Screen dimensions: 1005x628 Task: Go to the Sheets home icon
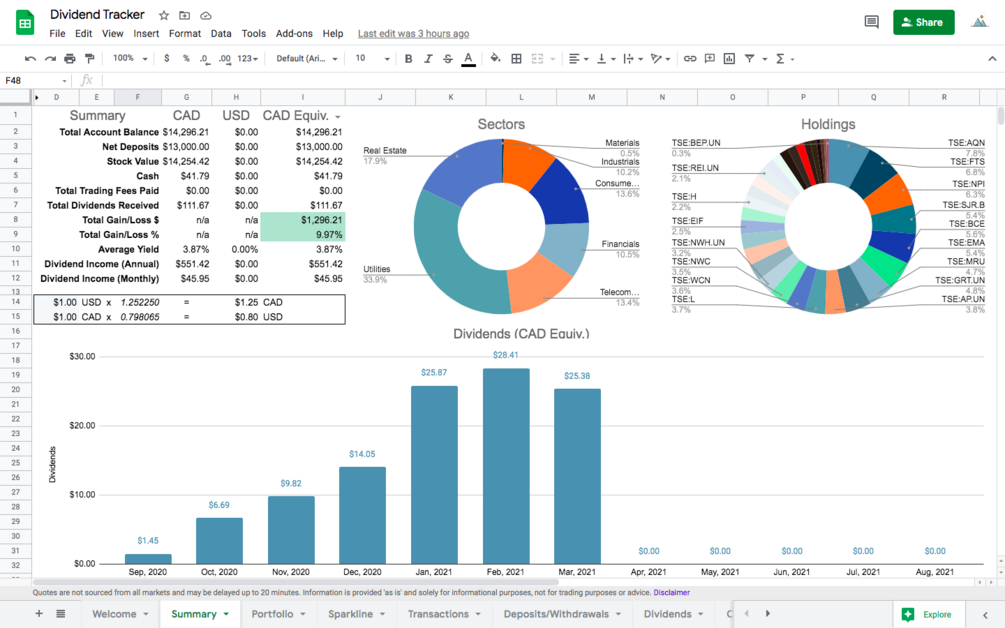pos(25,23)
